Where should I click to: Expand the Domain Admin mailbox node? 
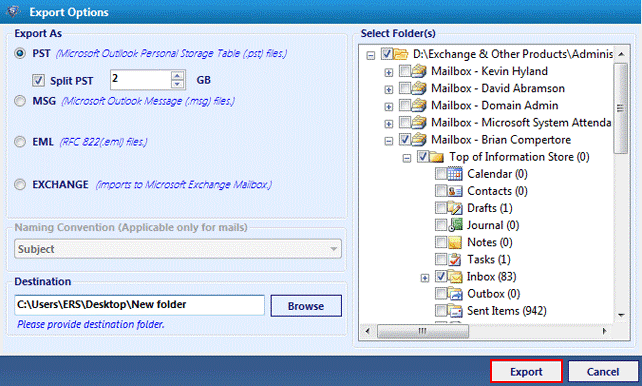coord(389,107)
